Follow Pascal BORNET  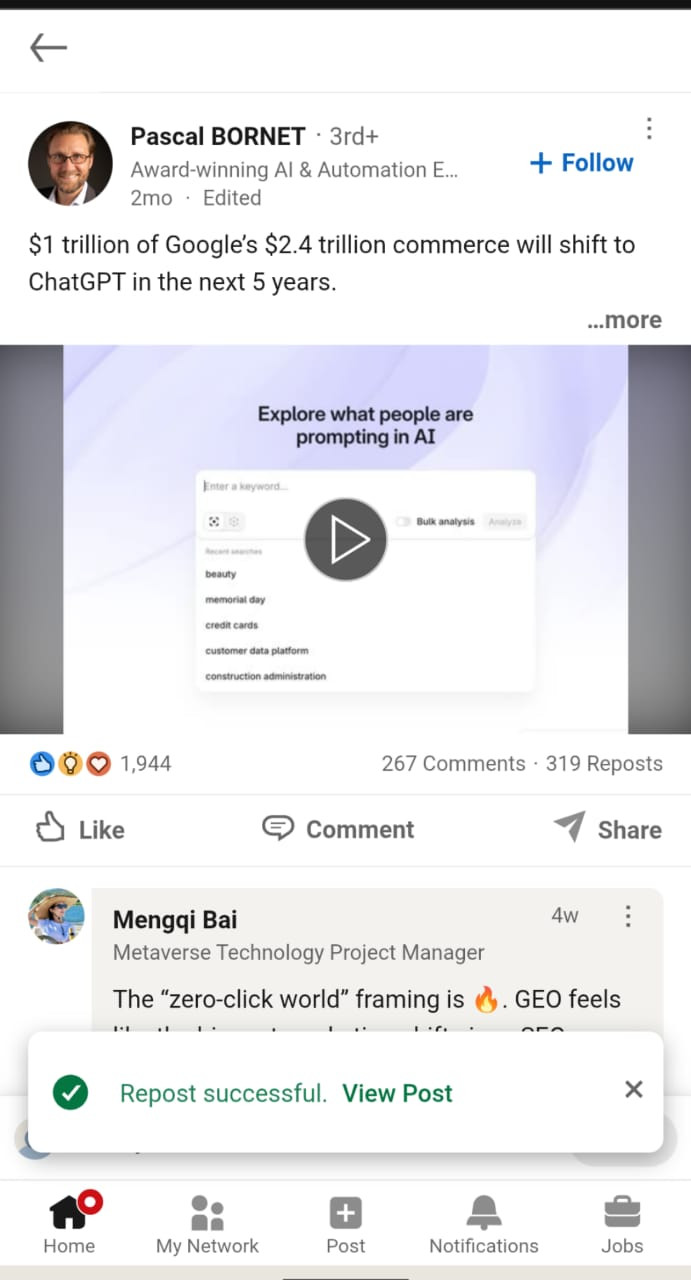[x=581, y=163]
